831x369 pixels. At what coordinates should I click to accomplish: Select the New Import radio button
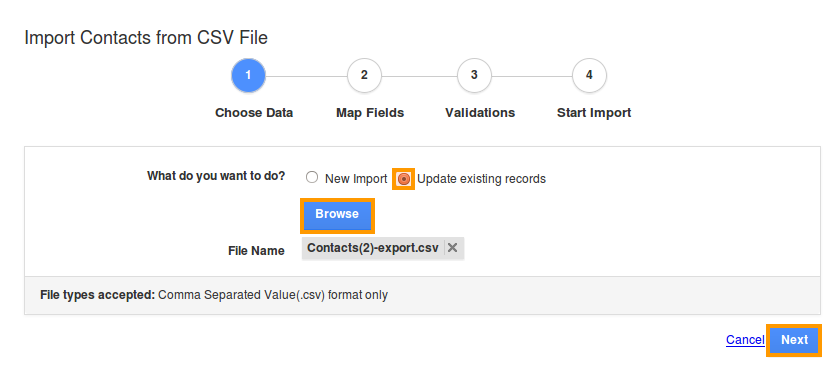pos(312,178)
